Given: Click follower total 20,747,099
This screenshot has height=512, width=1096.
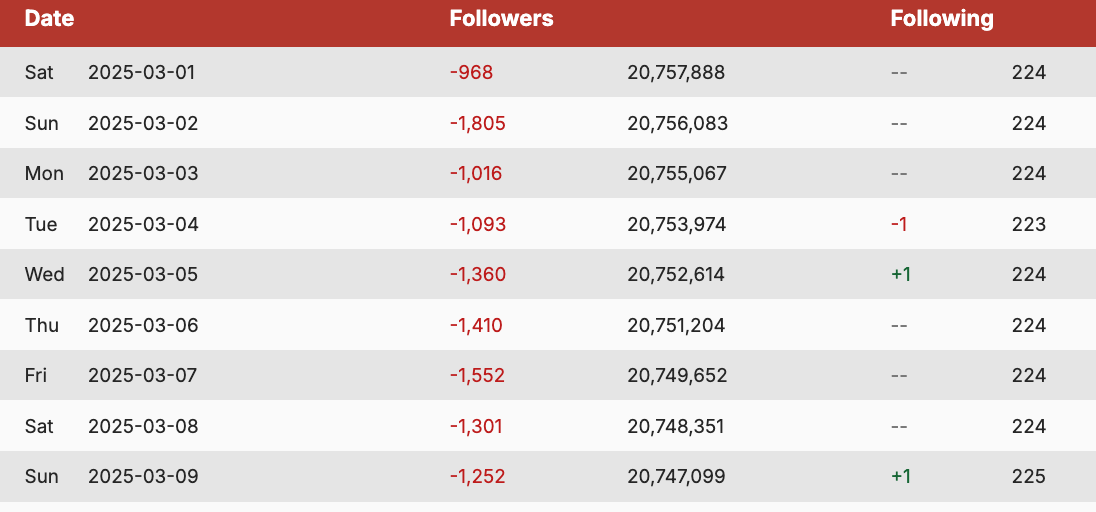Looking at the screenshot, I should (676, 476).
